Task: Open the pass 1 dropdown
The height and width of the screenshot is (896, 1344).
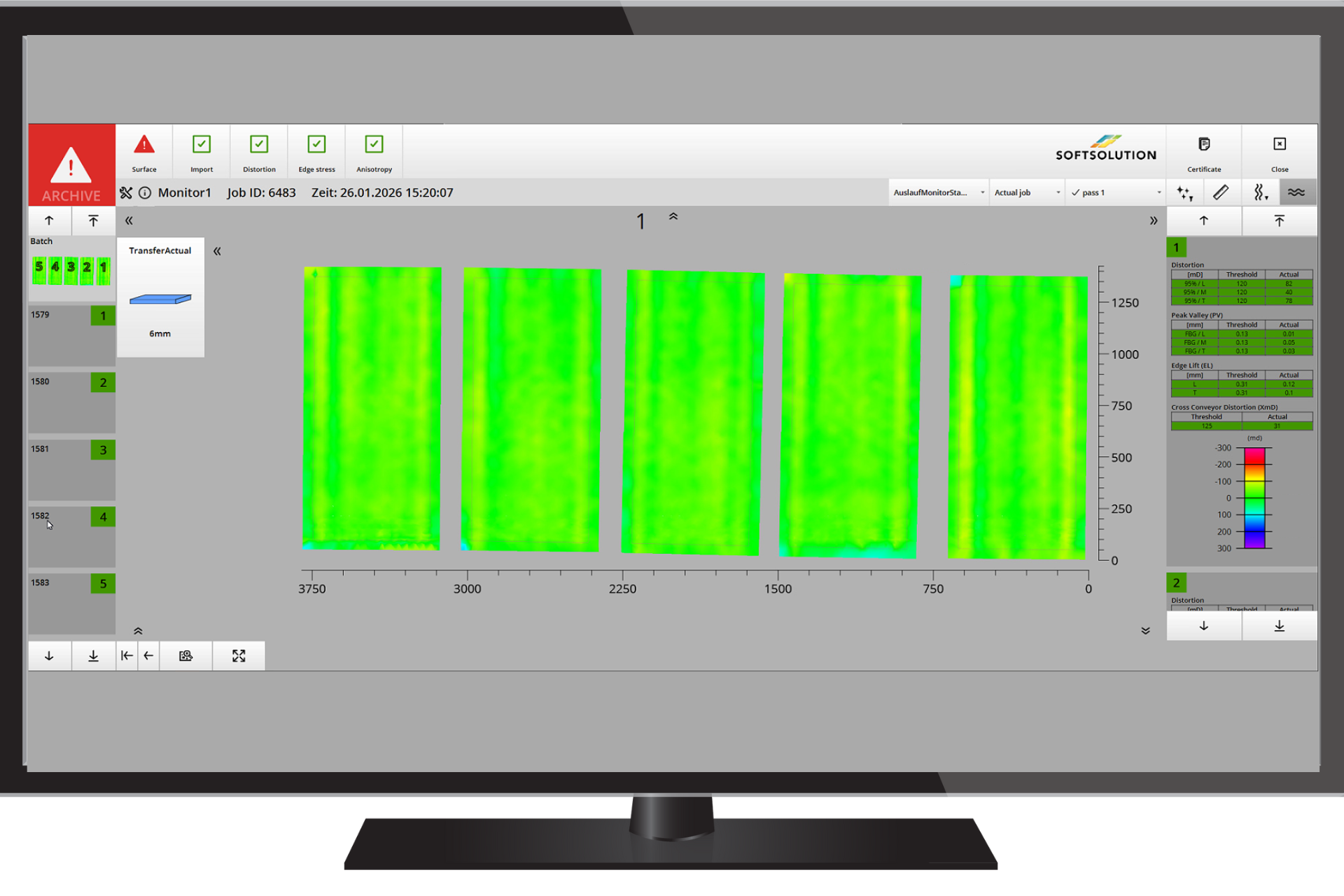Action: 1115,192
